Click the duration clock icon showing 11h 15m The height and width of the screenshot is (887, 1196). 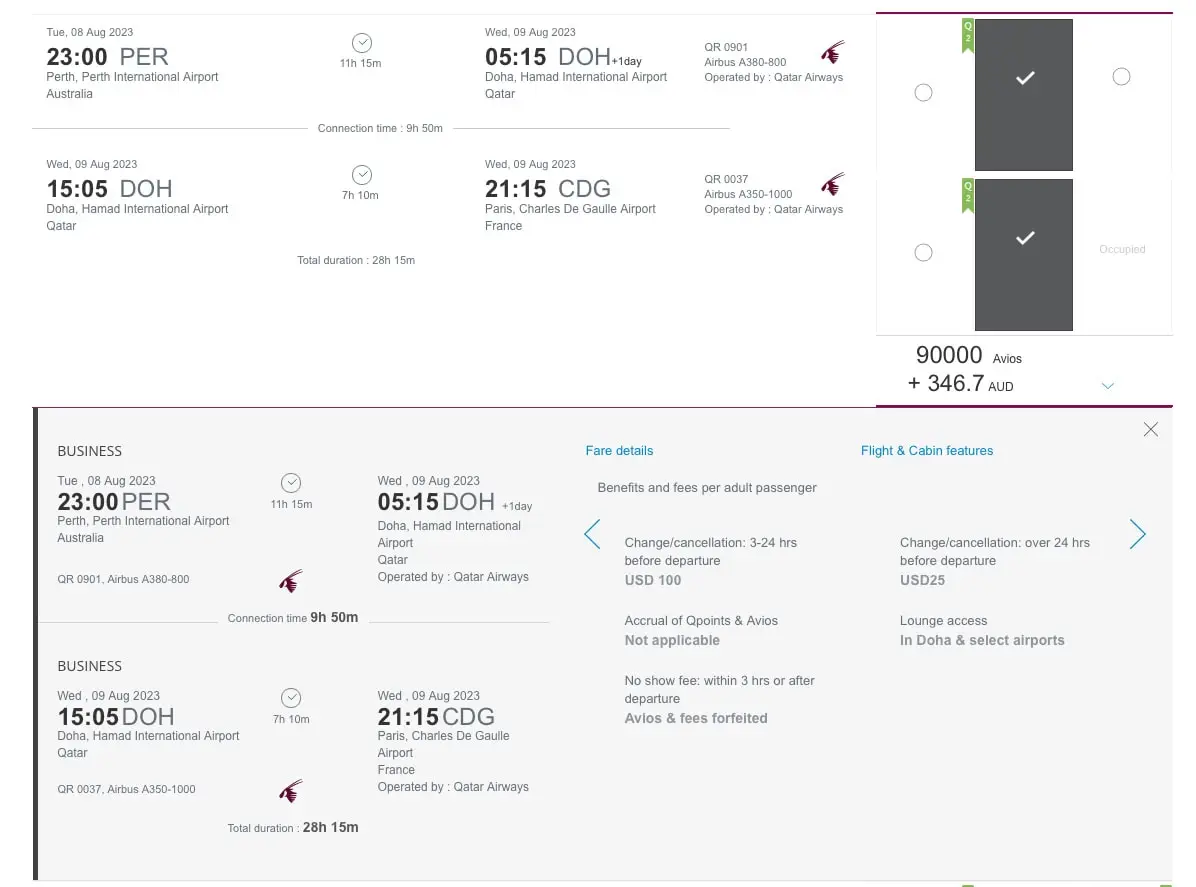pyautogui.click(x=360, y=43)
